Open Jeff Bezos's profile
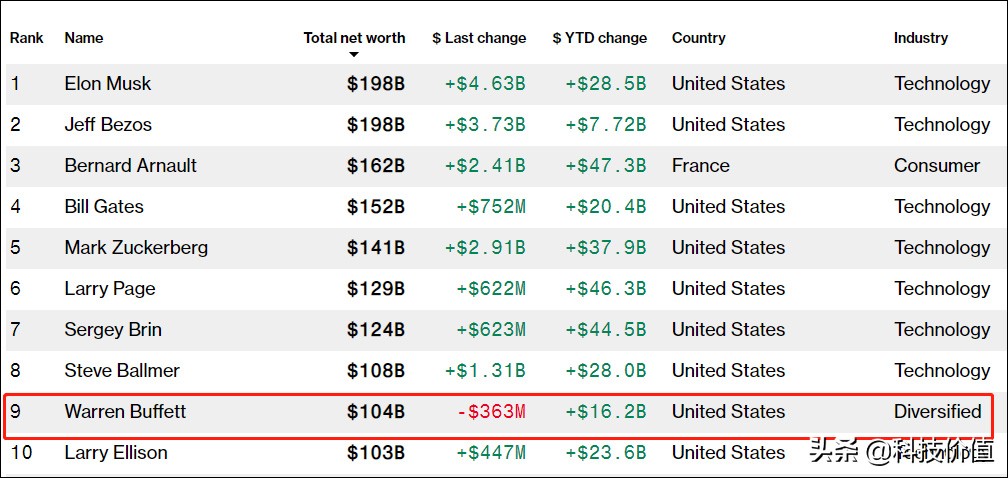 tap(108, 125)
